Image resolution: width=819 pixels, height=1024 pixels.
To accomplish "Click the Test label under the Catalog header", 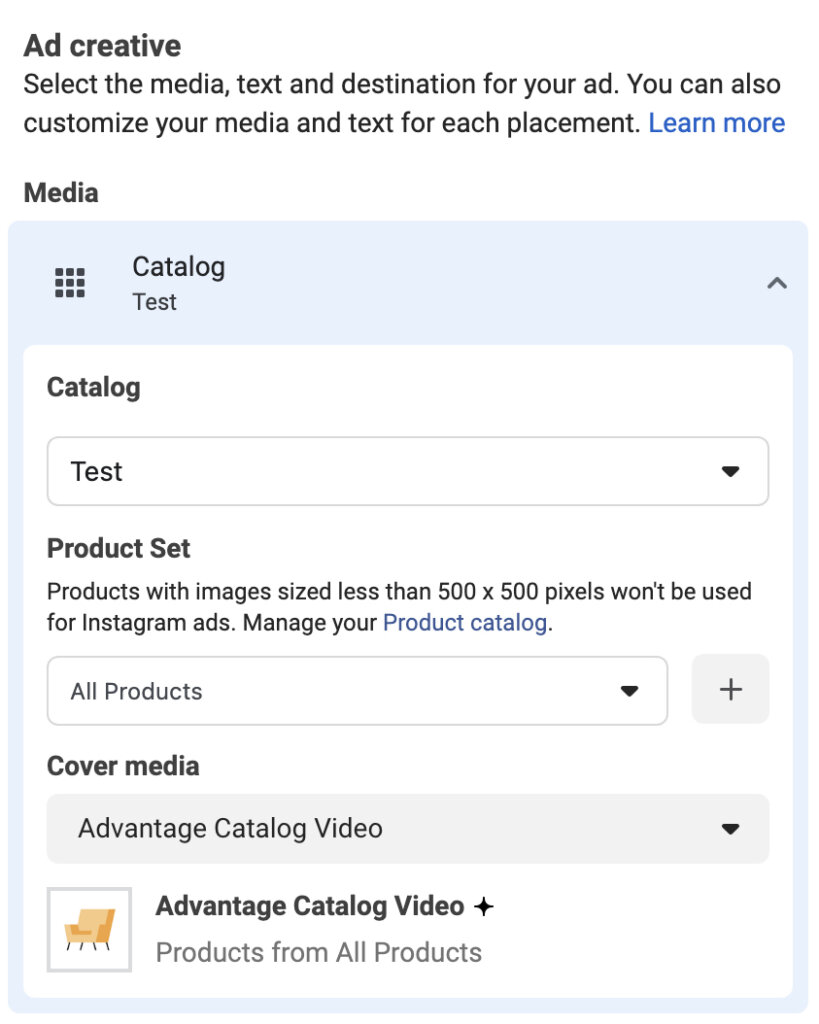I will [x=154, y=302].
